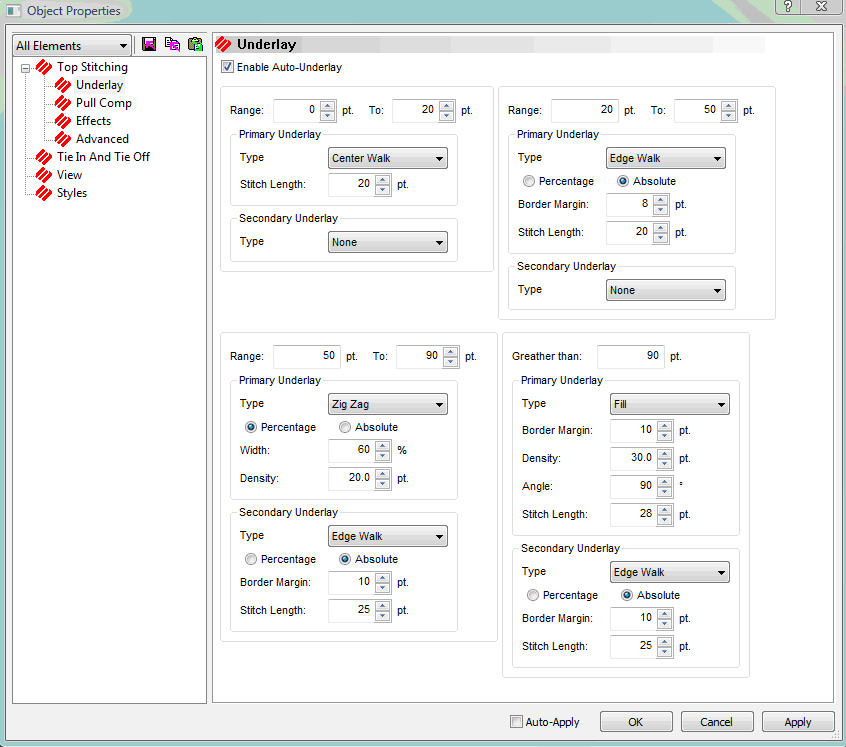Select Percentage for Zig Zag primary underlay
The image size is (846, 747).
pyautogui.click(x=251, y=427)
